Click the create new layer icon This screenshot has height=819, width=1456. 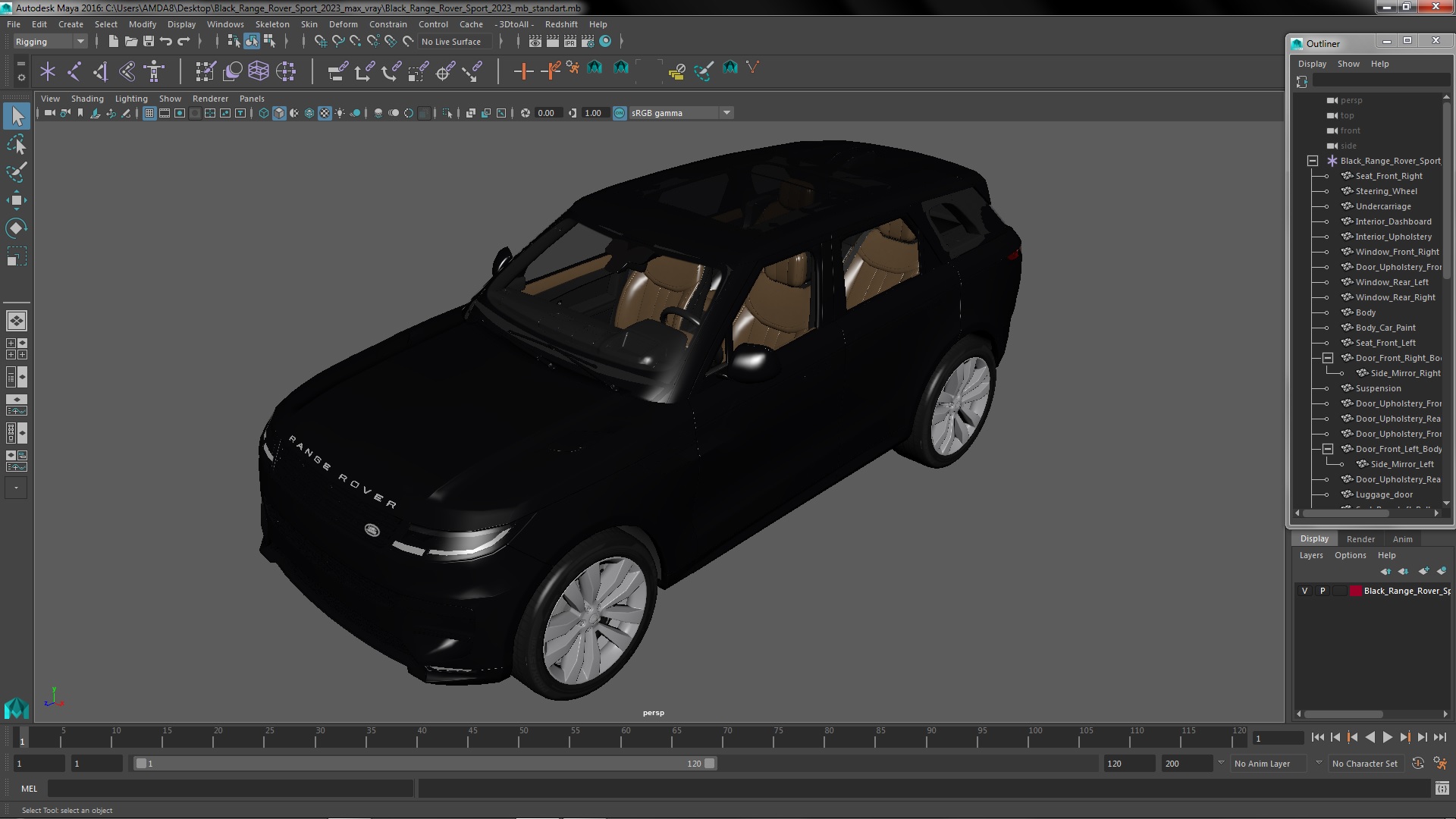click(1423, 571)
